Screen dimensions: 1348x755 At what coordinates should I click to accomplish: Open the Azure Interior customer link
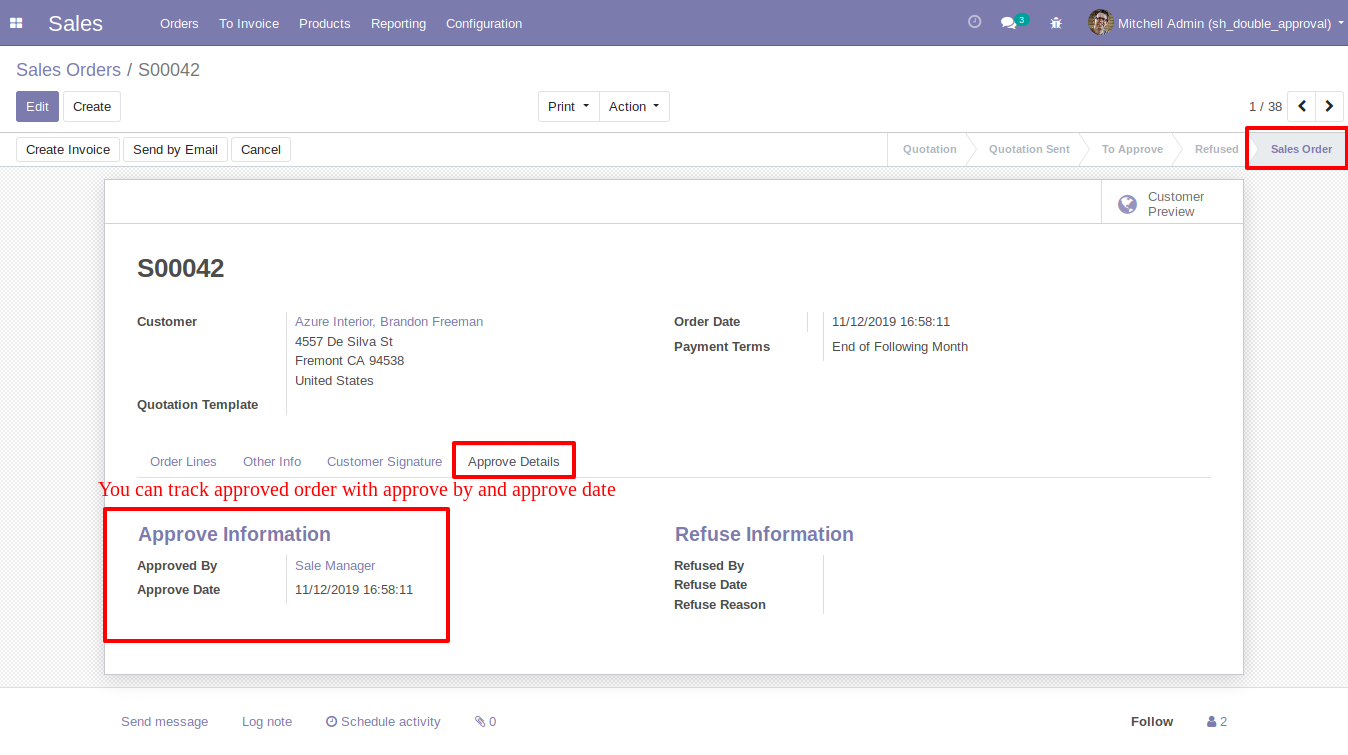389,322
